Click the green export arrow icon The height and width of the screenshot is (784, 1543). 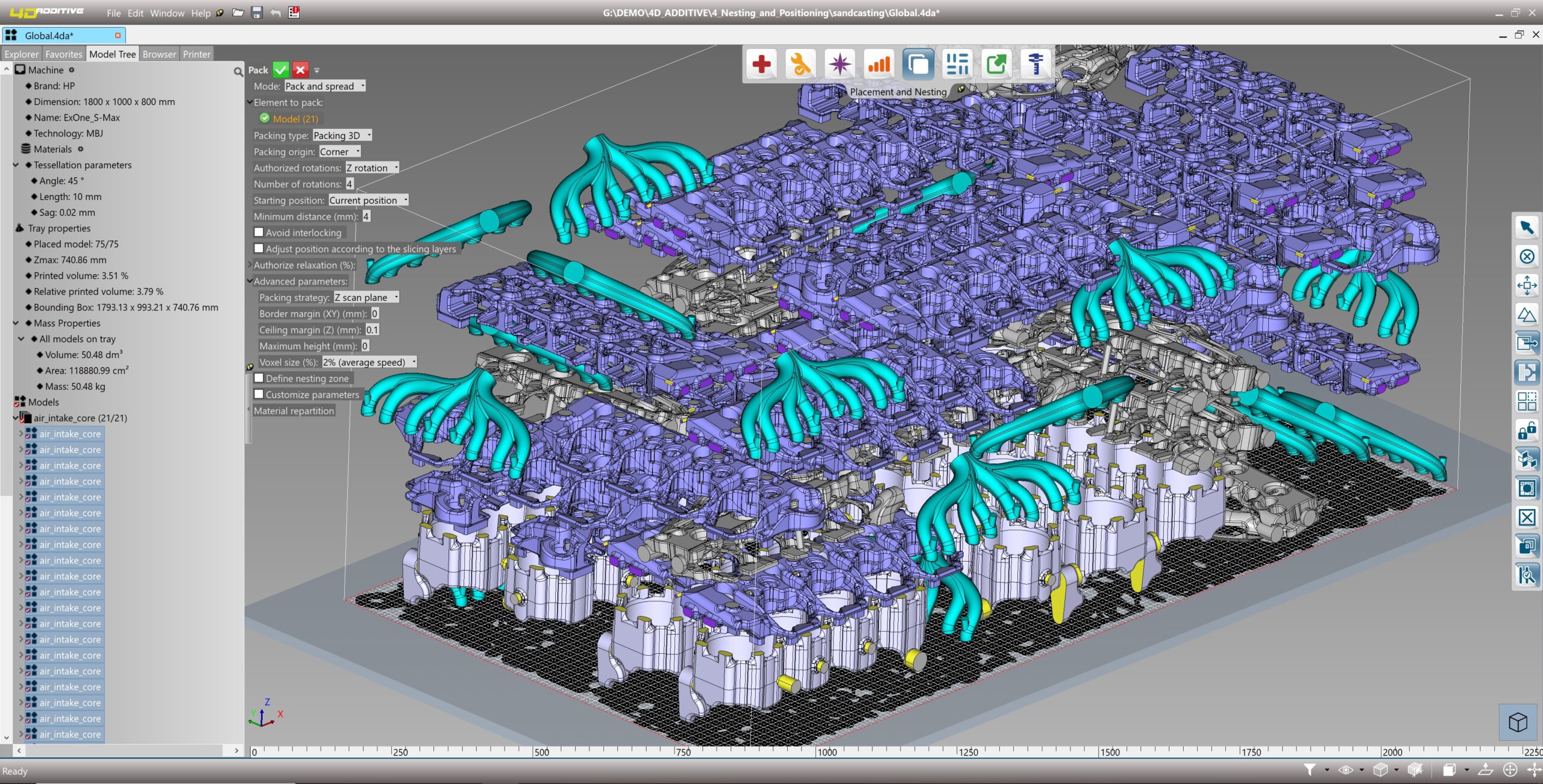(996, 64)
